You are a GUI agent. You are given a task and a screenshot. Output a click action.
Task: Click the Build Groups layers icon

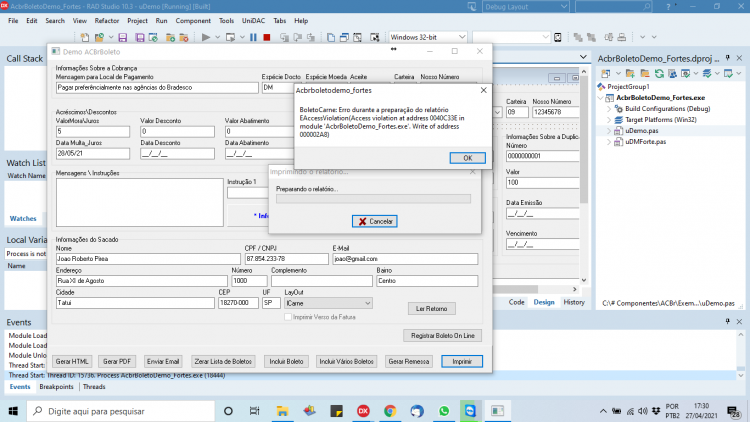[x=706, y=74]
